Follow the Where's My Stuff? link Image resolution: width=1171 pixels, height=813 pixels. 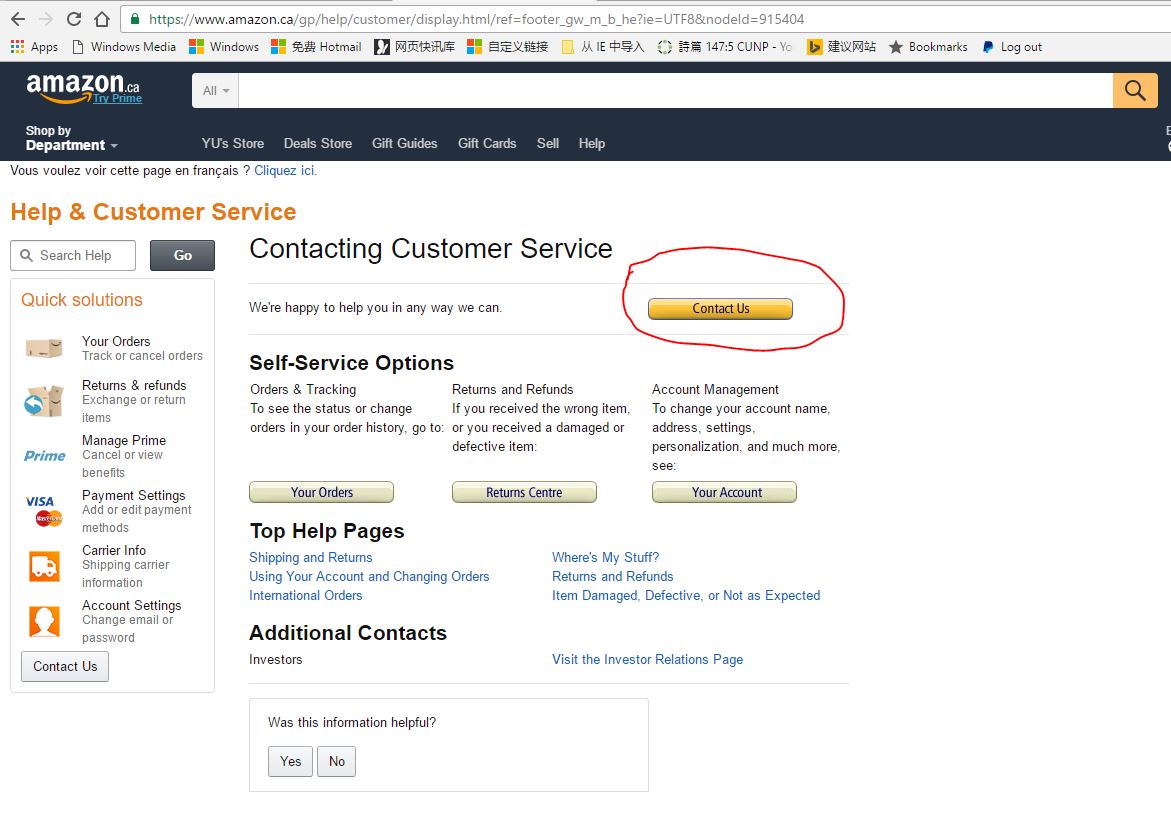click(x=606, y=557)
